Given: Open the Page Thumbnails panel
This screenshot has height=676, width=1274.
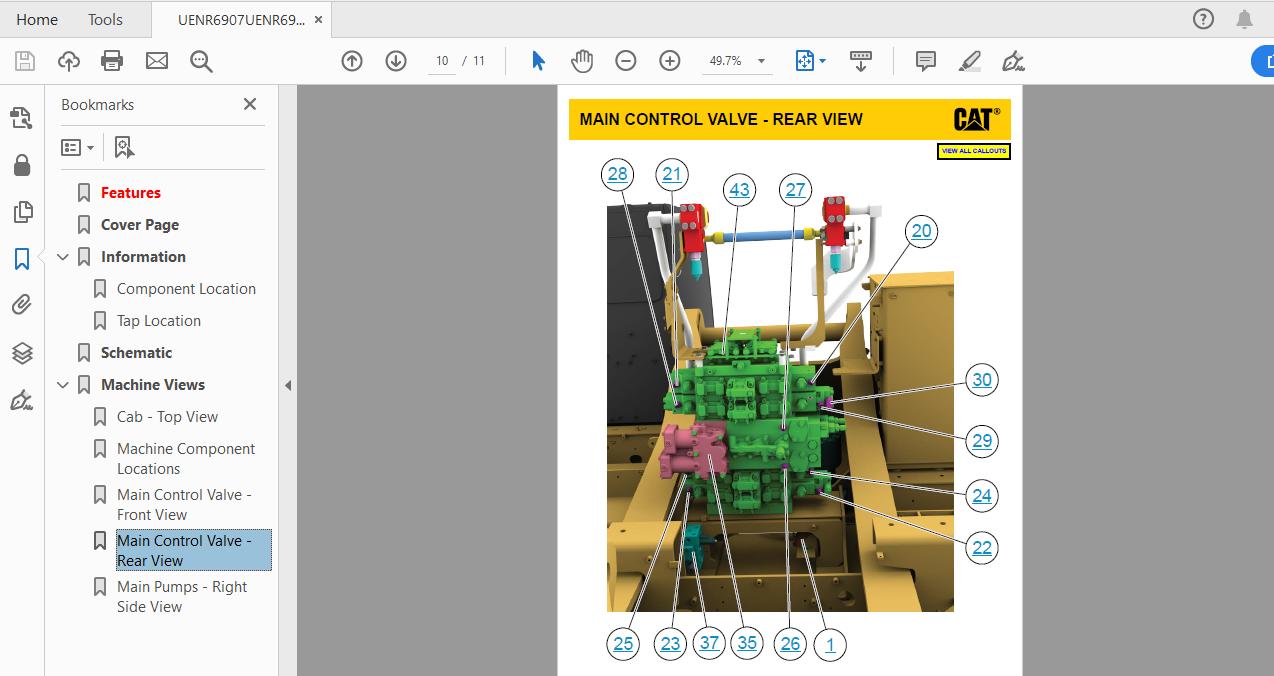Looking at the screenshot, I should click(22, 212).
